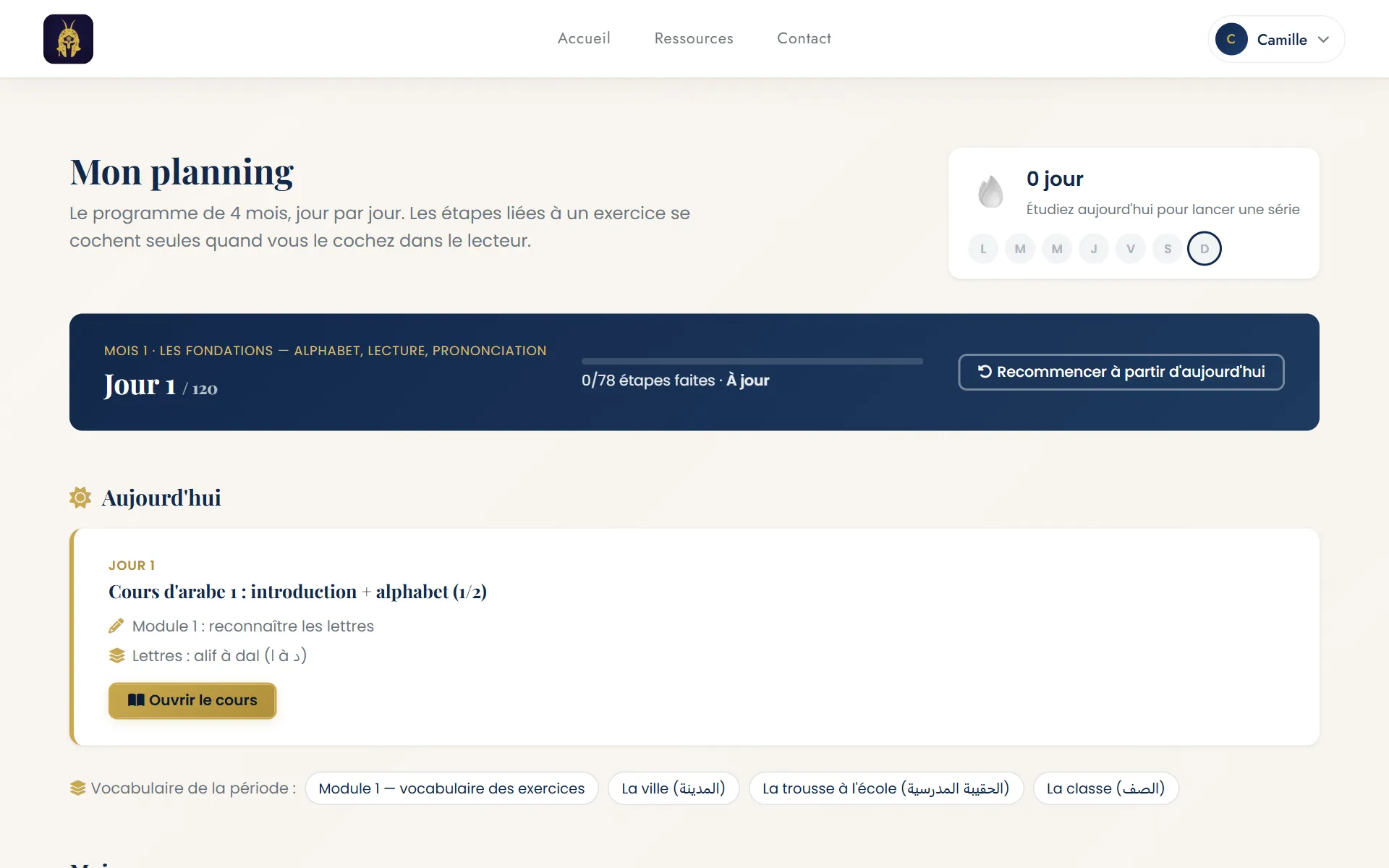Open the Contact page

tap(804, 38)
